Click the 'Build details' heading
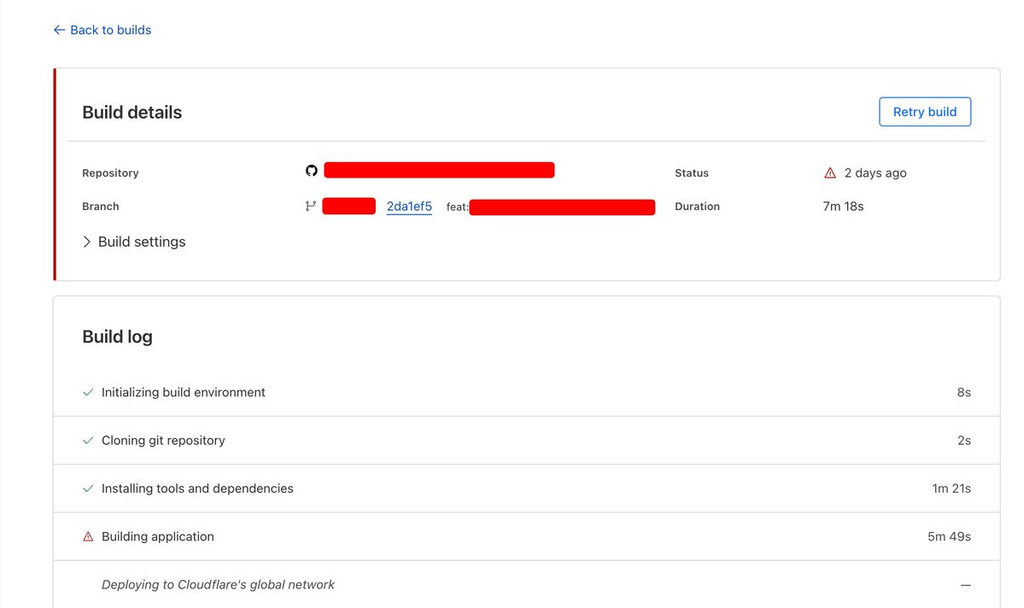Screen dimensions: 1024x608 (x=132, y=112)
